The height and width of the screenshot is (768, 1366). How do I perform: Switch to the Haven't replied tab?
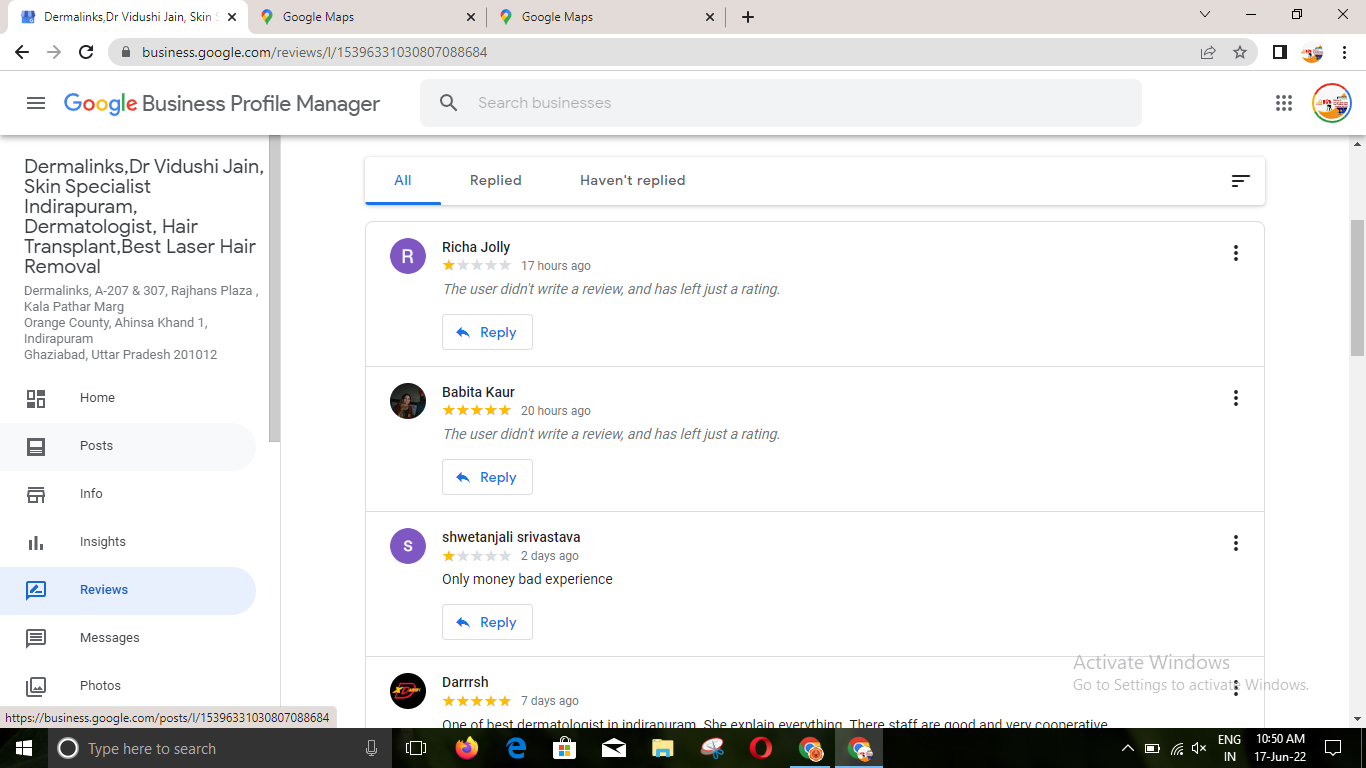coord(633,181)
